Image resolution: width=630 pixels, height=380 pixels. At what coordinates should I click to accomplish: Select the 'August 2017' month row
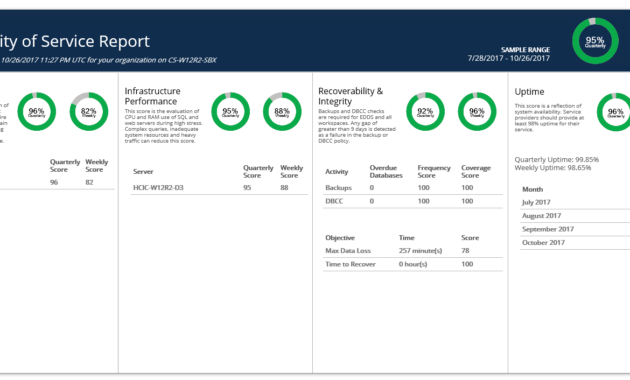(x=575, y=216)
